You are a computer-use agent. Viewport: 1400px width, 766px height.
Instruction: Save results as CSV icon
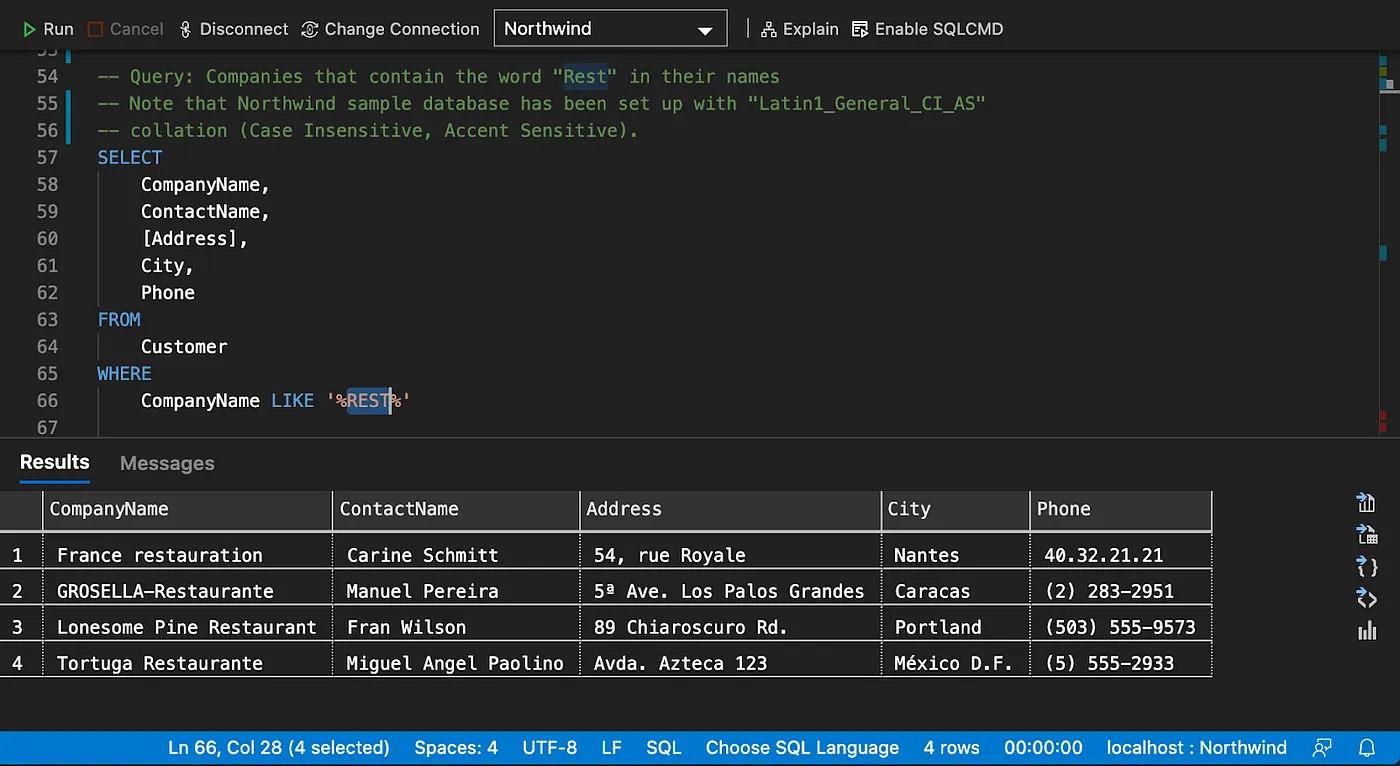tap(1366, 502)
